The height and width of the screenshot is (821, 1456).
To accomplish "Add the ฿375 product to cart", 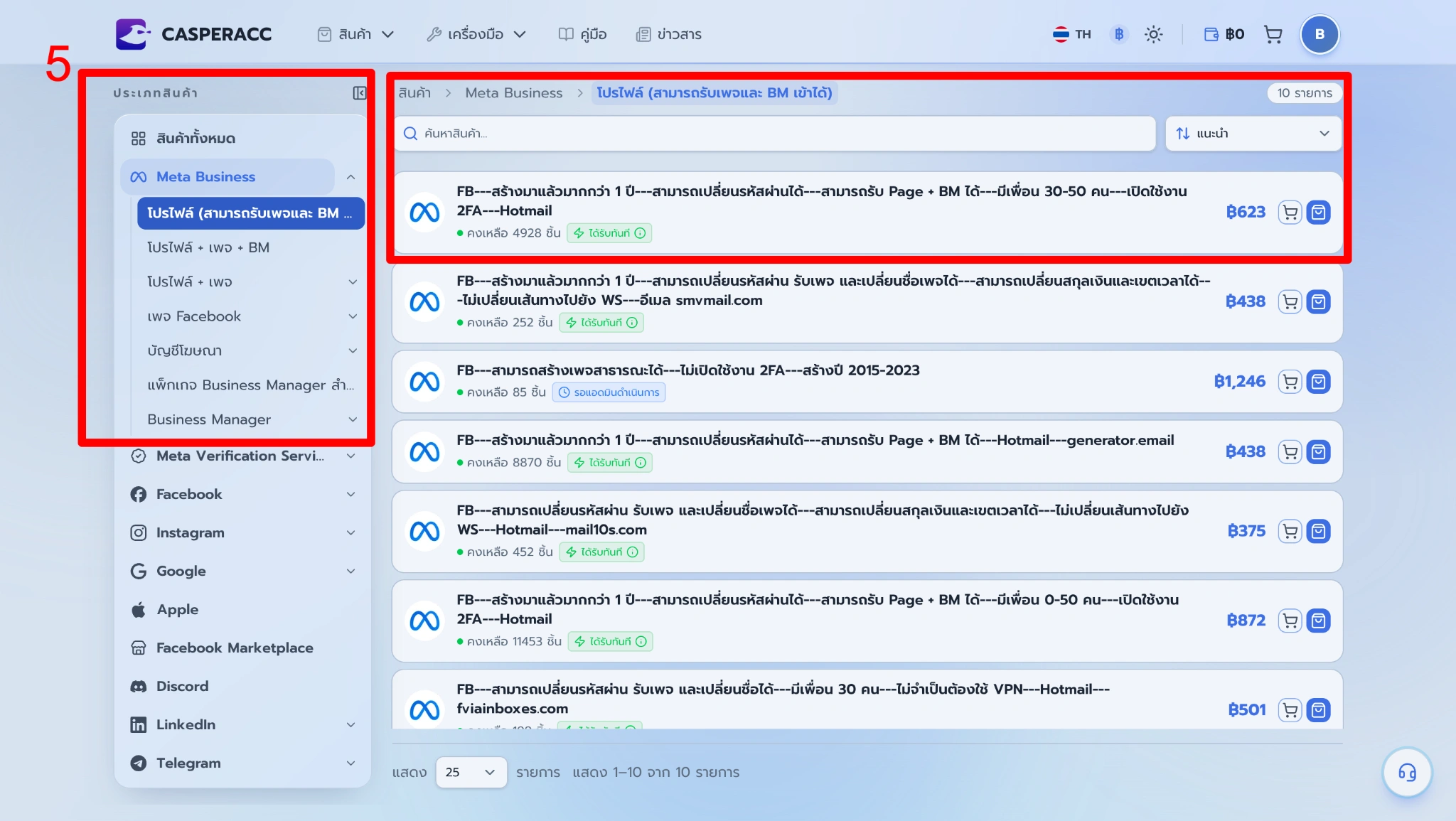I will [1290, 531].
